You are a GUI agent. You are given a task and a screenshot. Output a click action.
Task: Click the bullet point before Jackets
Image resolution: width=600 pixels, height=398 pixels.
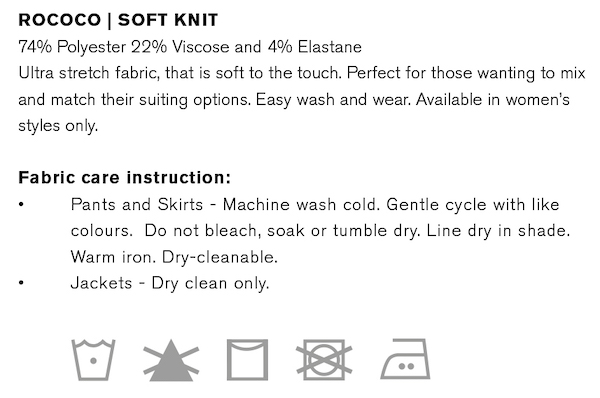(x=21, y=283)
